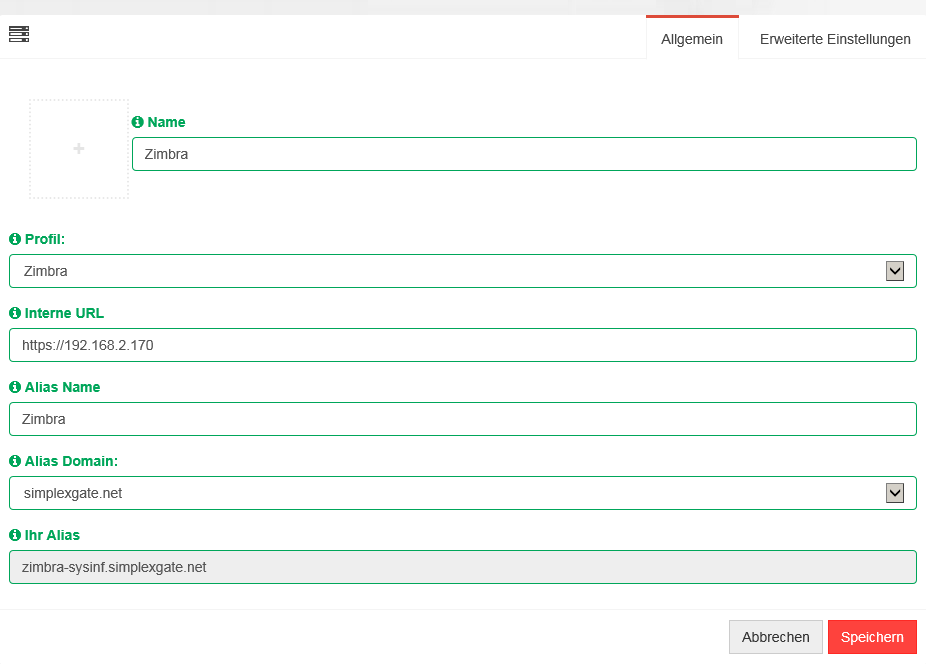Click the info icon next to Profil
926x664 pixels.
coord(15,239)
